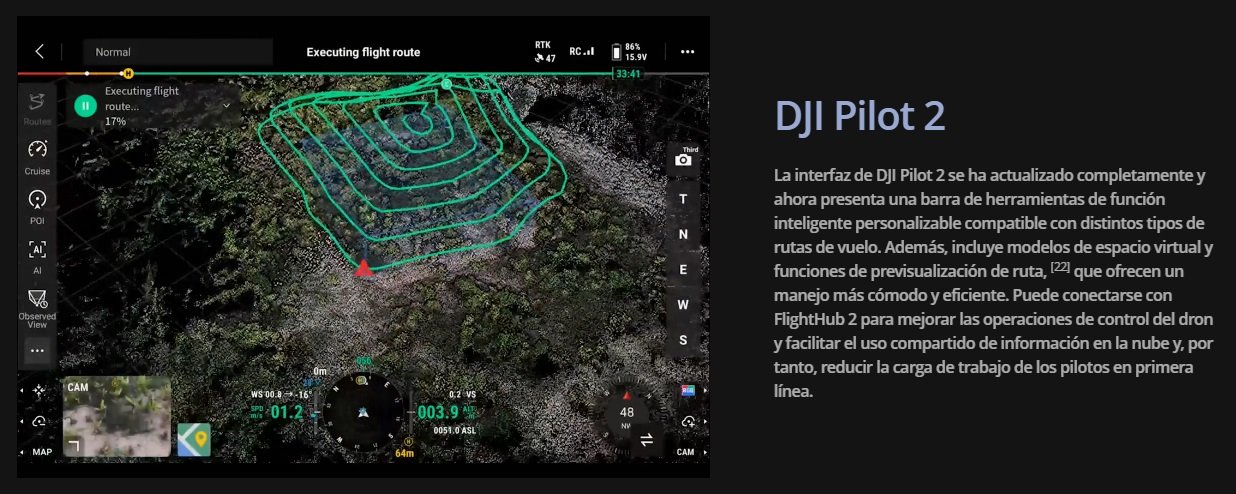Click the RTK satellite status indicator

[x=544, y=52]
